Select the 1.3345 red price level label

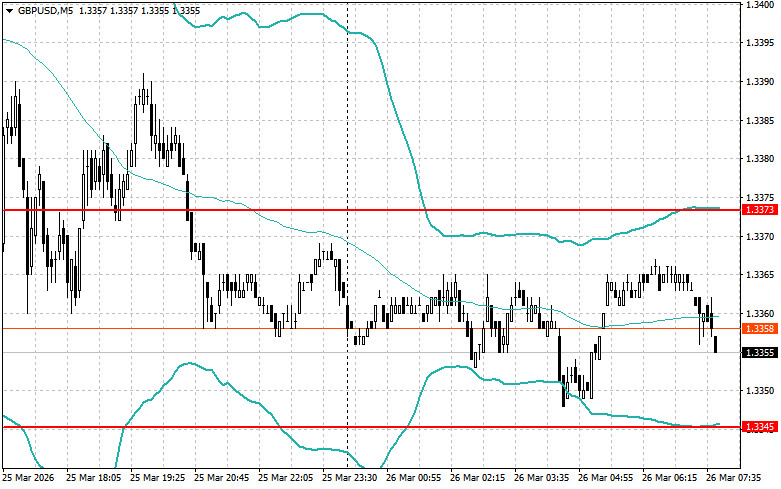click(760, 427)
